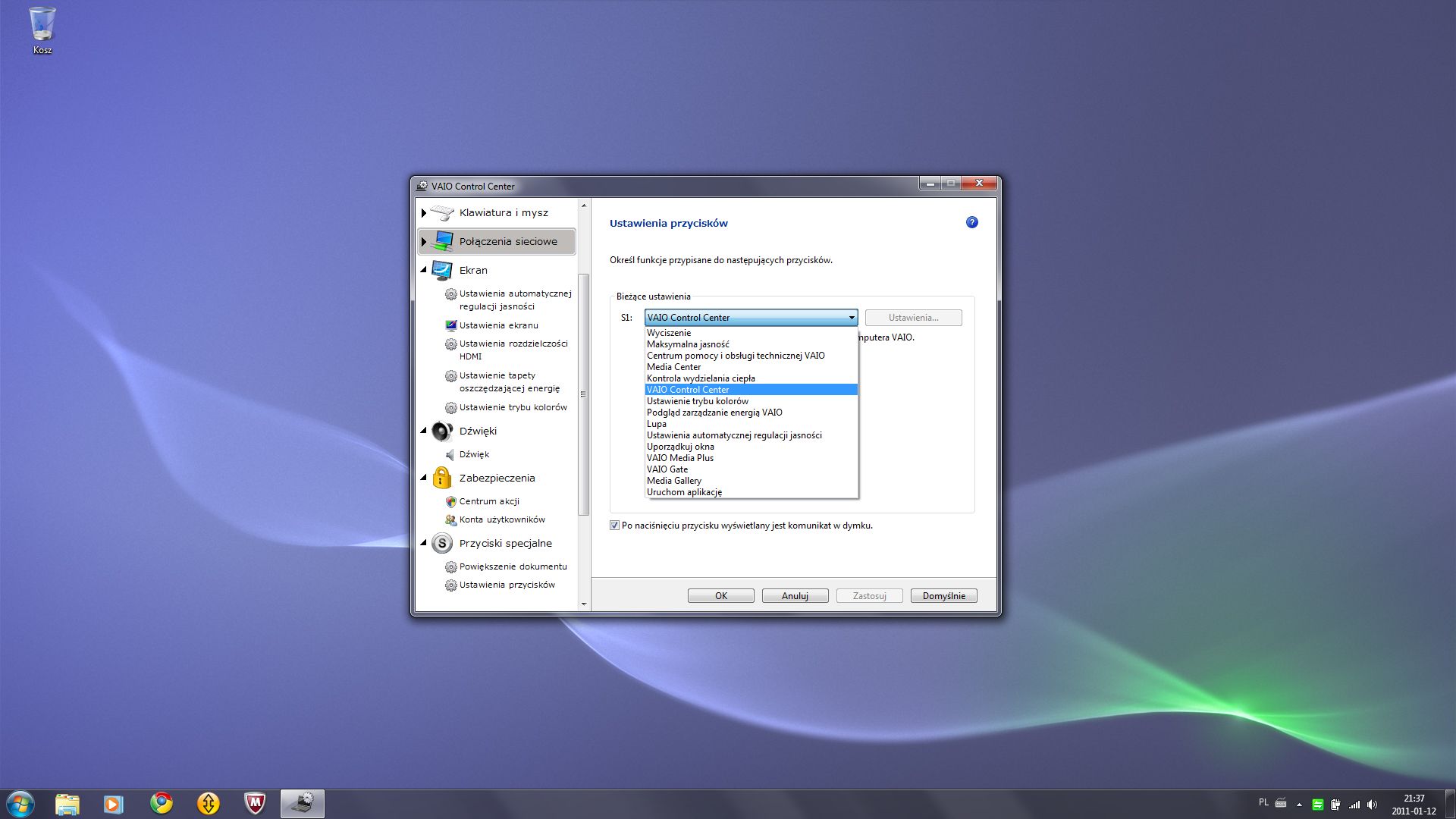Click the blue help question mark icon
Screen dimensions: 1456x819
click(971, 222)
